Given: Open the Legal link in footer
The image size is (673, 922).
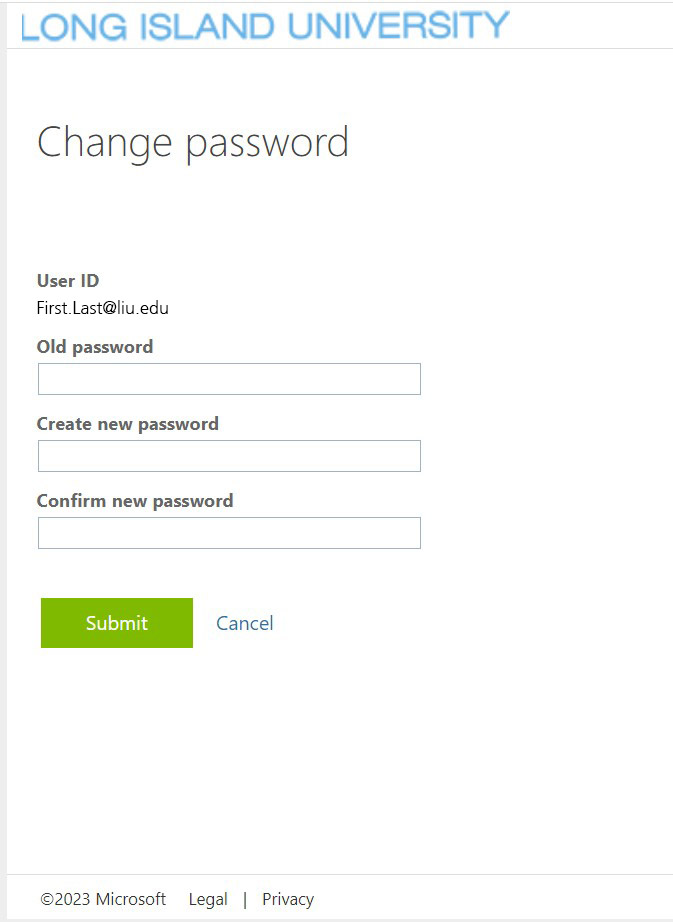Looking at the screenshot, I should [208, 899].
